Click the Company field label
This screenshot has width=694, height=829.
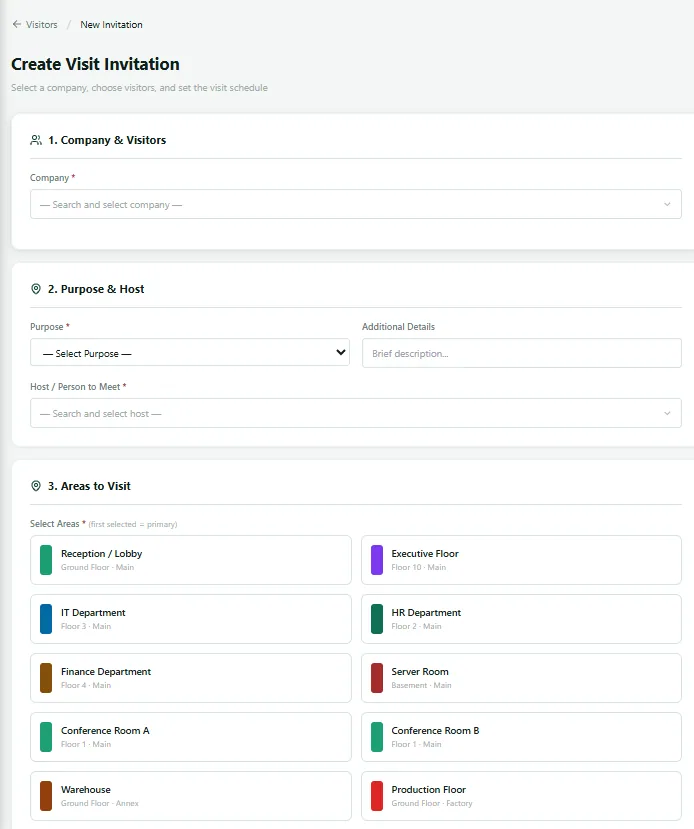[x=50, y=178]
